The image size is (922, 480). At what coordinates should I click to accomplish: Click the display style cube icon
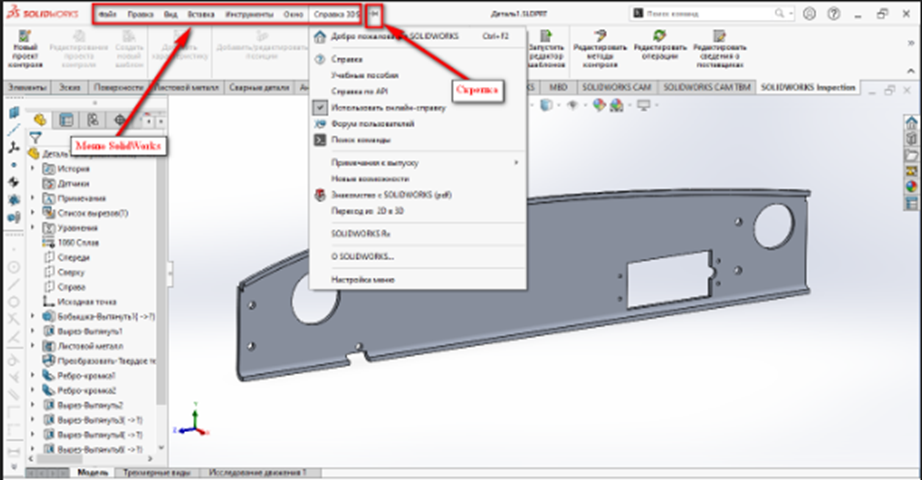(x=546, y=105)
